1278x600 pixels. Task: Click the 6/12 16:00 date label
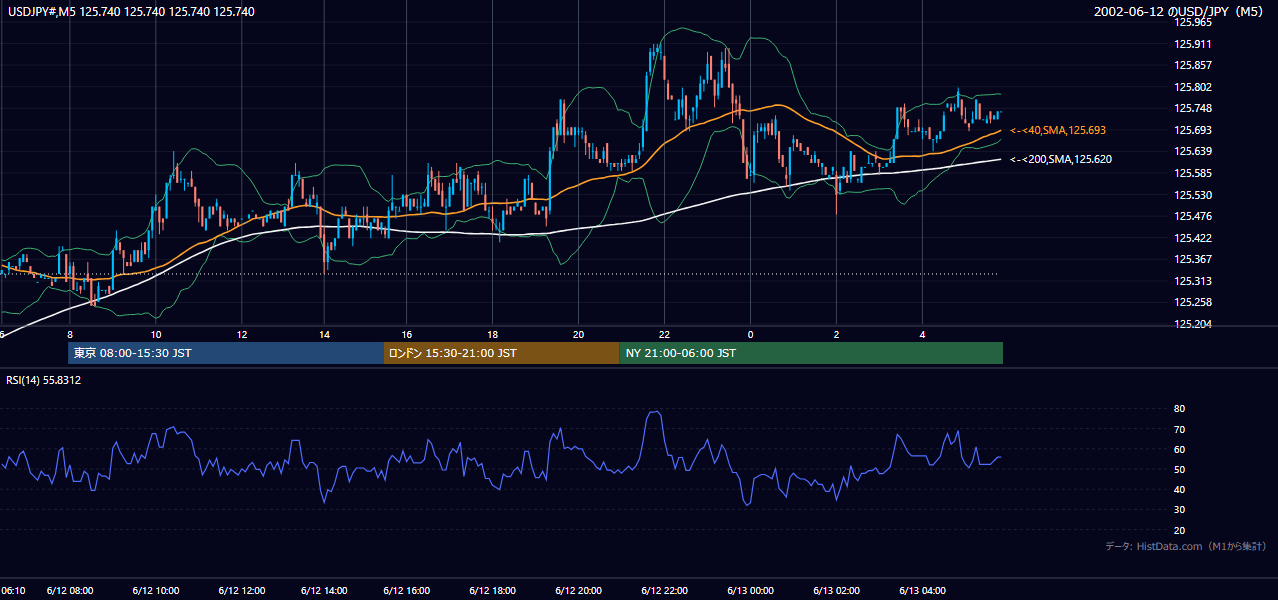(x=408, y=591)
